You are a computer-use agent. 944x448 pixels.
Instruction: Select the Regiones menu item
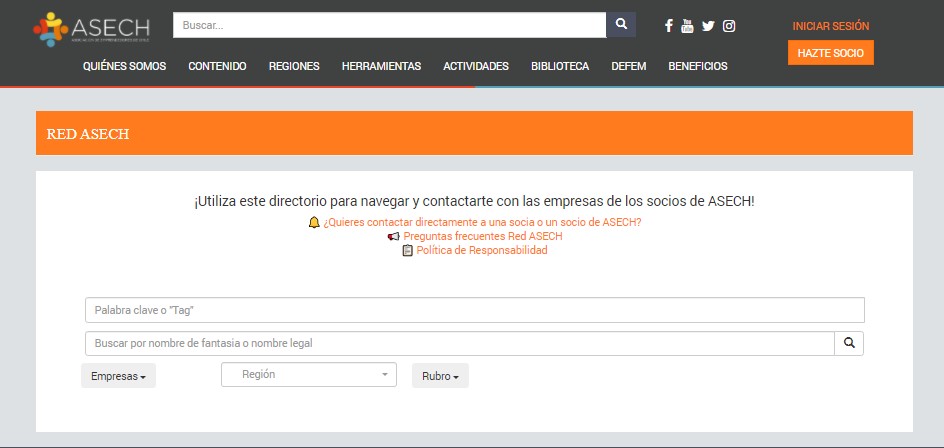294,66
